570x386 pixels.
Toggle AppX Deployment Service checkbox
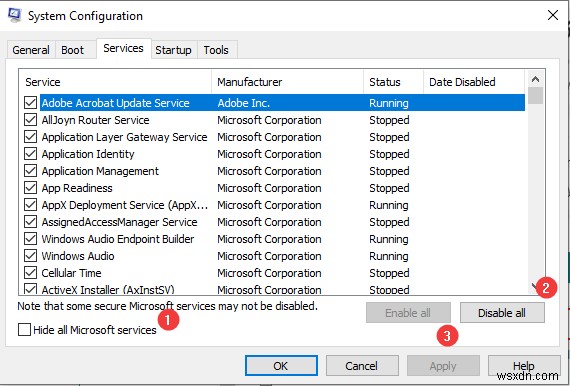click(31, 205)
